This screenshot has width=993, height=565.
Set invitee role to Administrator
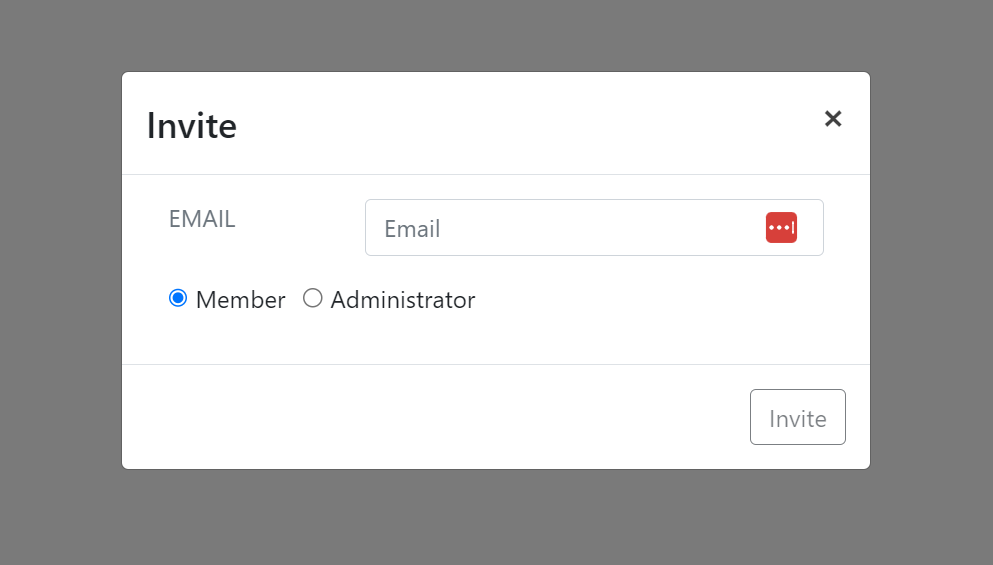click(312, 298)
